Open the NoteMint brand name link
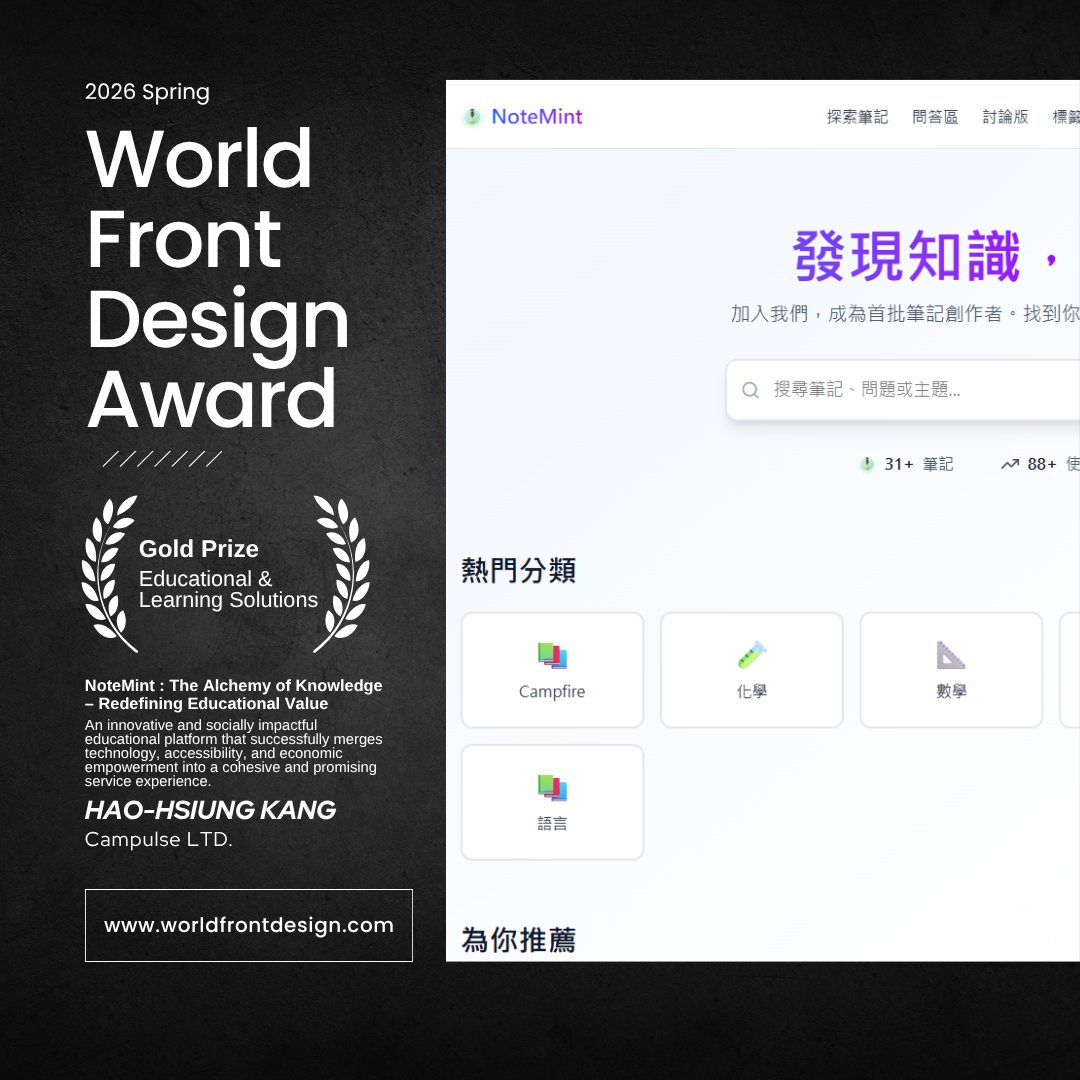The image size is (1080, 1080). [x=537, y=116]
